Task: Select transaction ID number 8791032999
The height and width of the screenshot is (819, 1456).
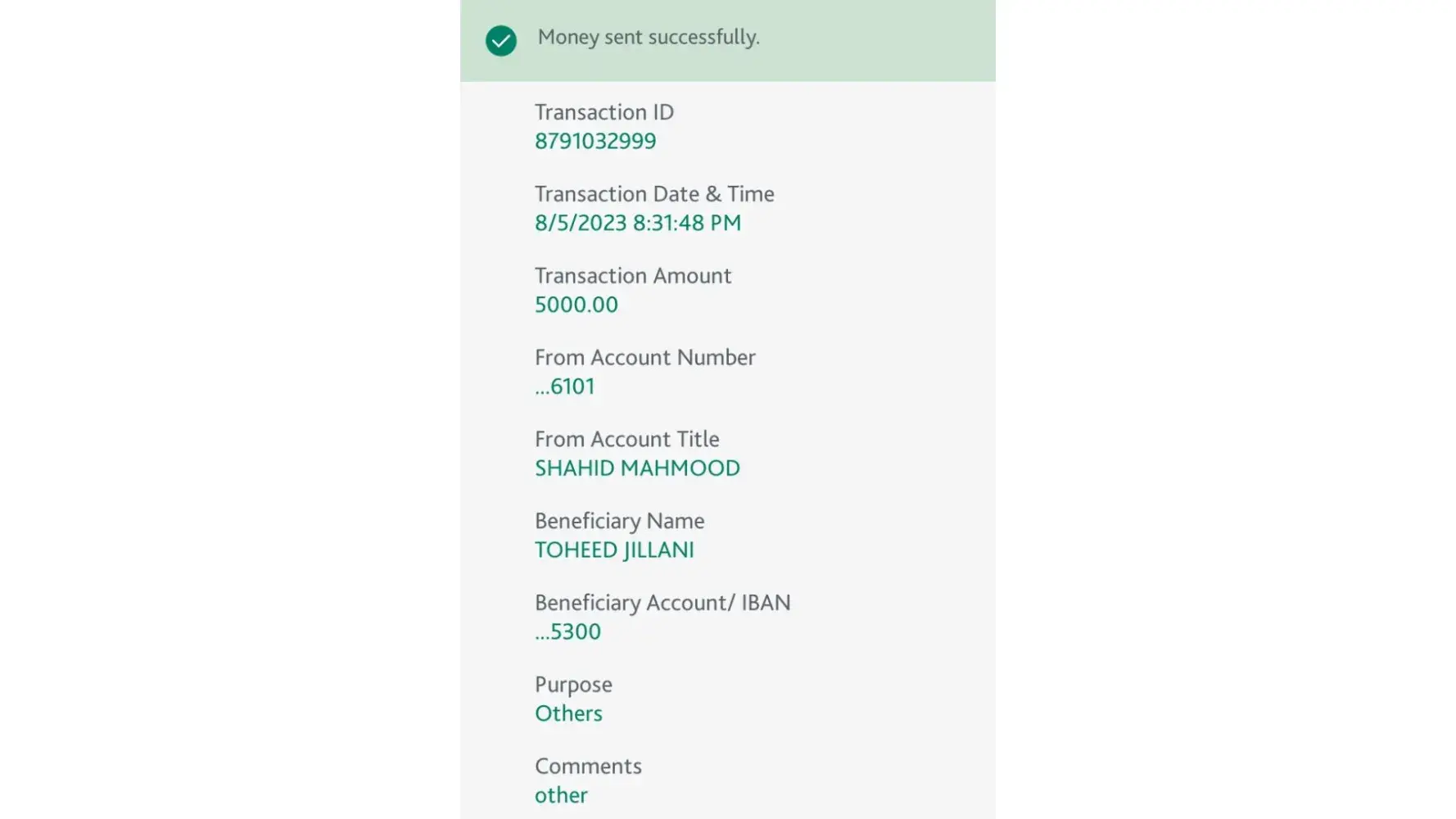Action: (595, 141)
